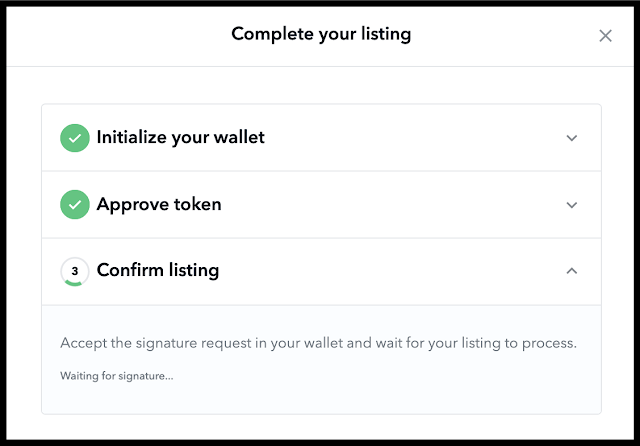
Task: Expand the Initialize your wallet section chevron
Action: click(x=572, y=138)
